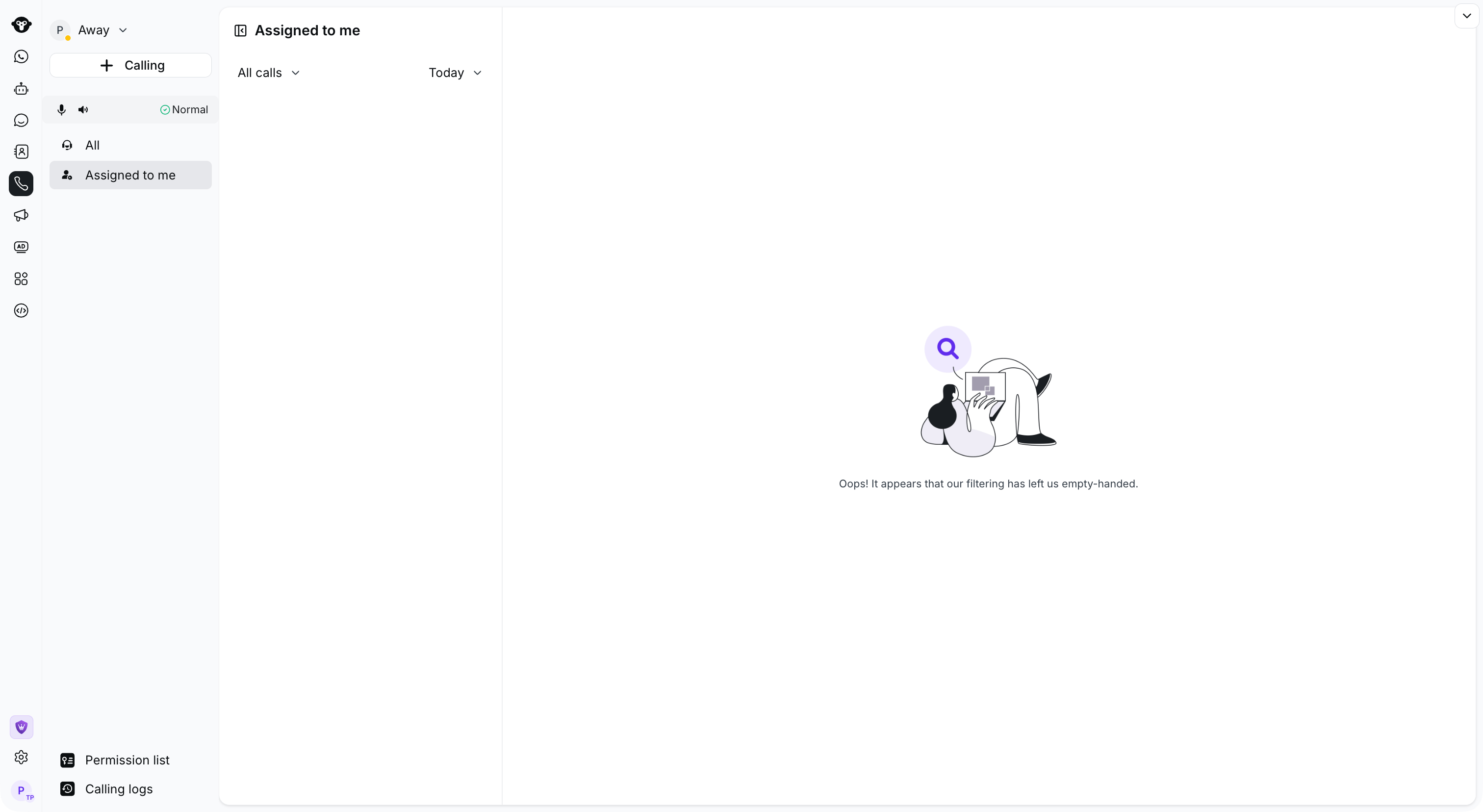This screenshot has height=812, width=1483.
Task: Expand the Today date filter dropdown
Action: coord(455,73)
